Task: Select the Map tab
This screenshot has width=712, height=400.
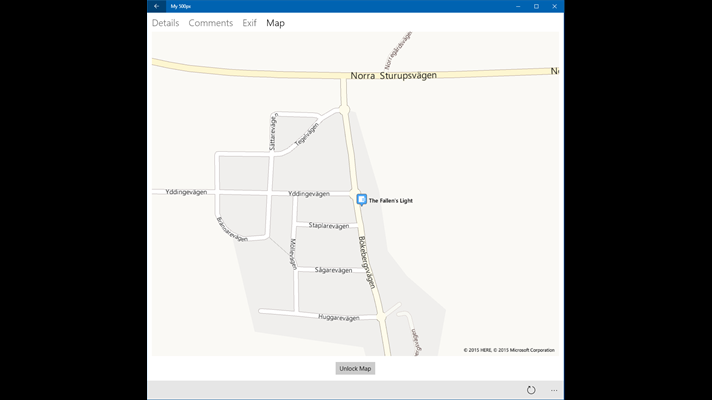Action: coord(275,23)
